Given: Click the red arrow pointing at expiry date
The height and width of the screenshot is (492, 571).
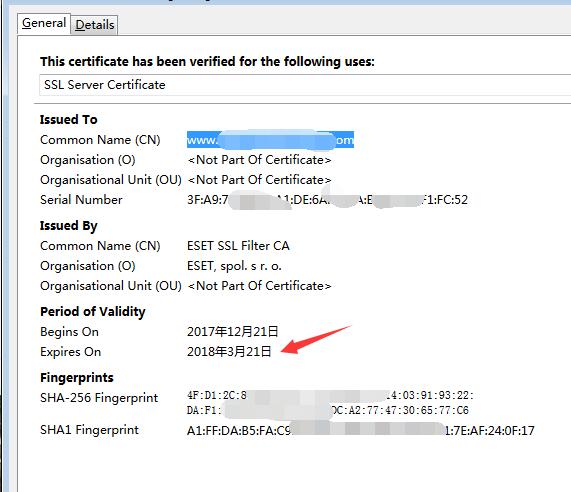Looking at the screenshot, I should coord(316,340).
